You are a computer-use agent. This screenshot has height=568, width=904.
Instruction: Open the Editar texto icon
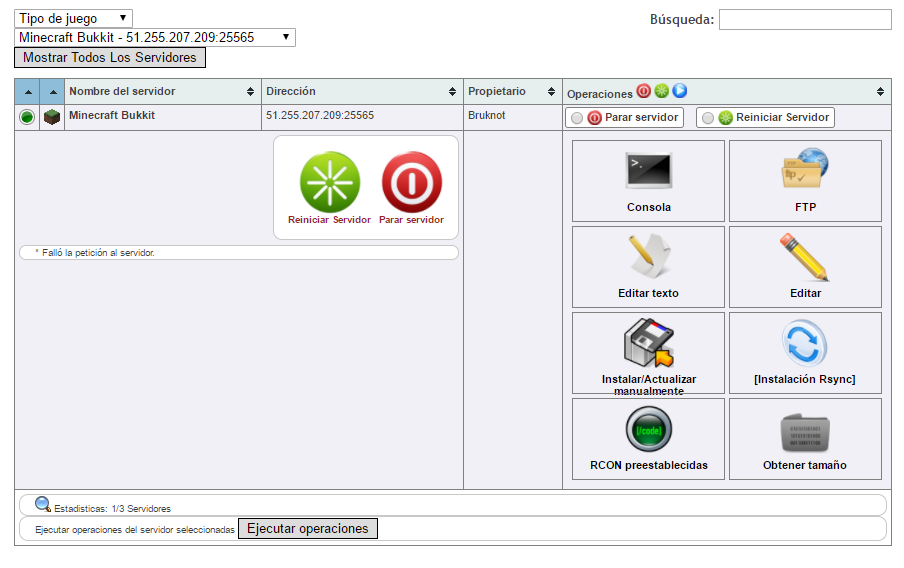tap(649, 256)
